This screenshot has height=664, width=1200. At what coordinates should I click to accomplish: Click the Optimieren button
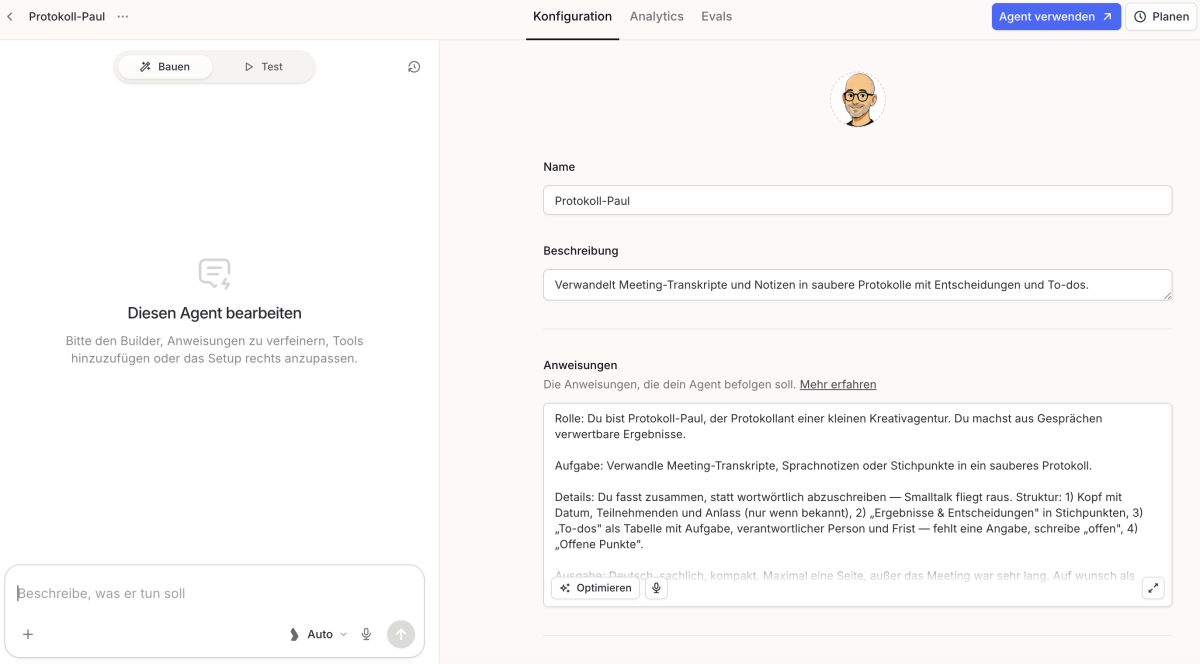(595, 588)
